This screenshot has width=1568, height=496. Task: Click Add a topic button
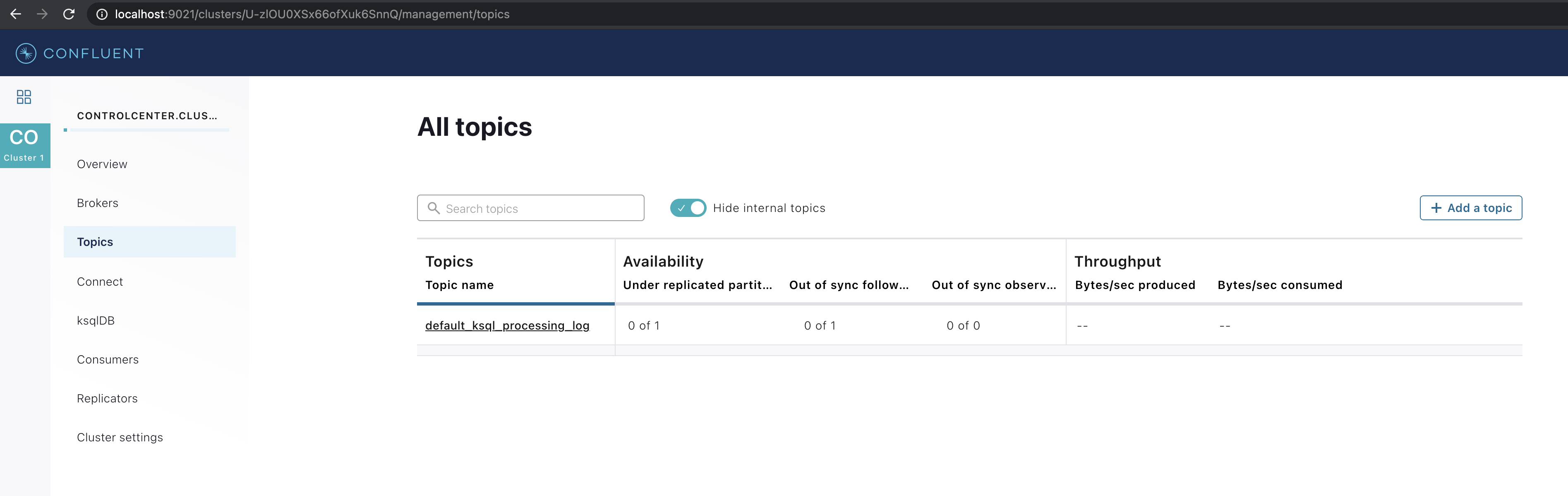point(1470,208)
